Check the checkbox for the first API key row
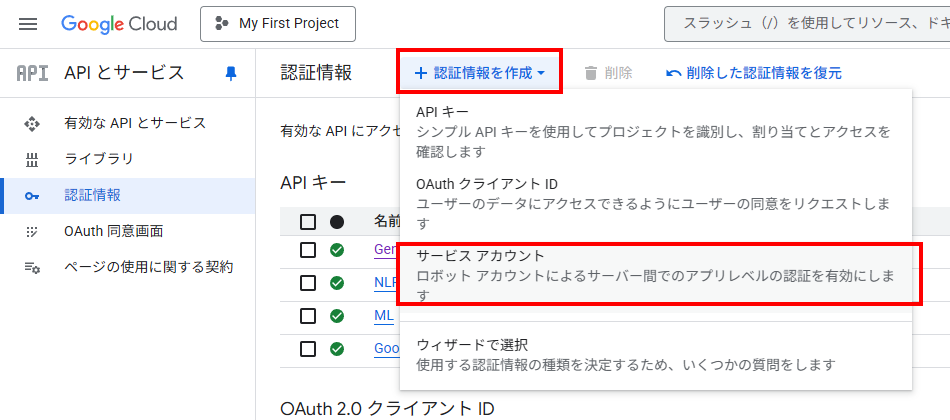 tap(308, 250)
